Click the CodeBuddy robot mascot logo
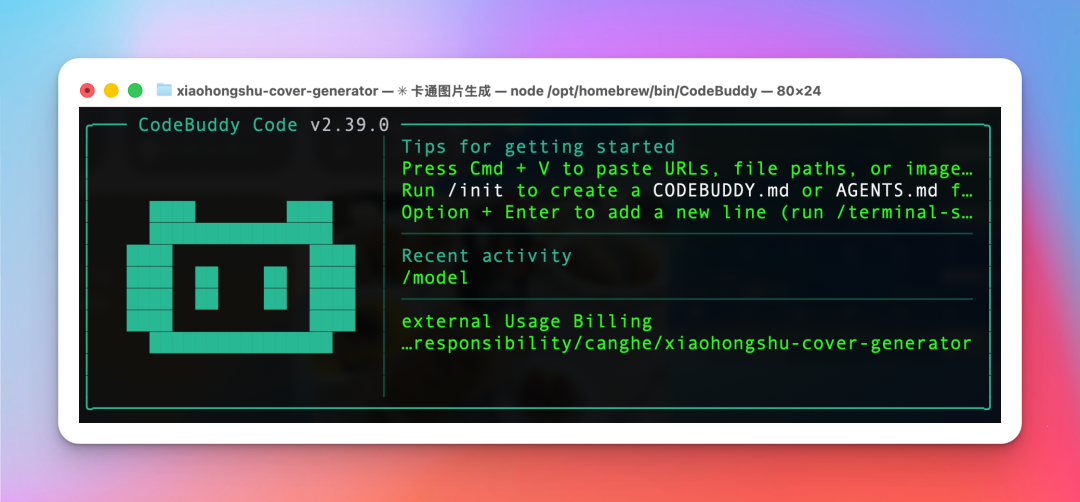The image size is (1080, 502). (x=240, y=278)
